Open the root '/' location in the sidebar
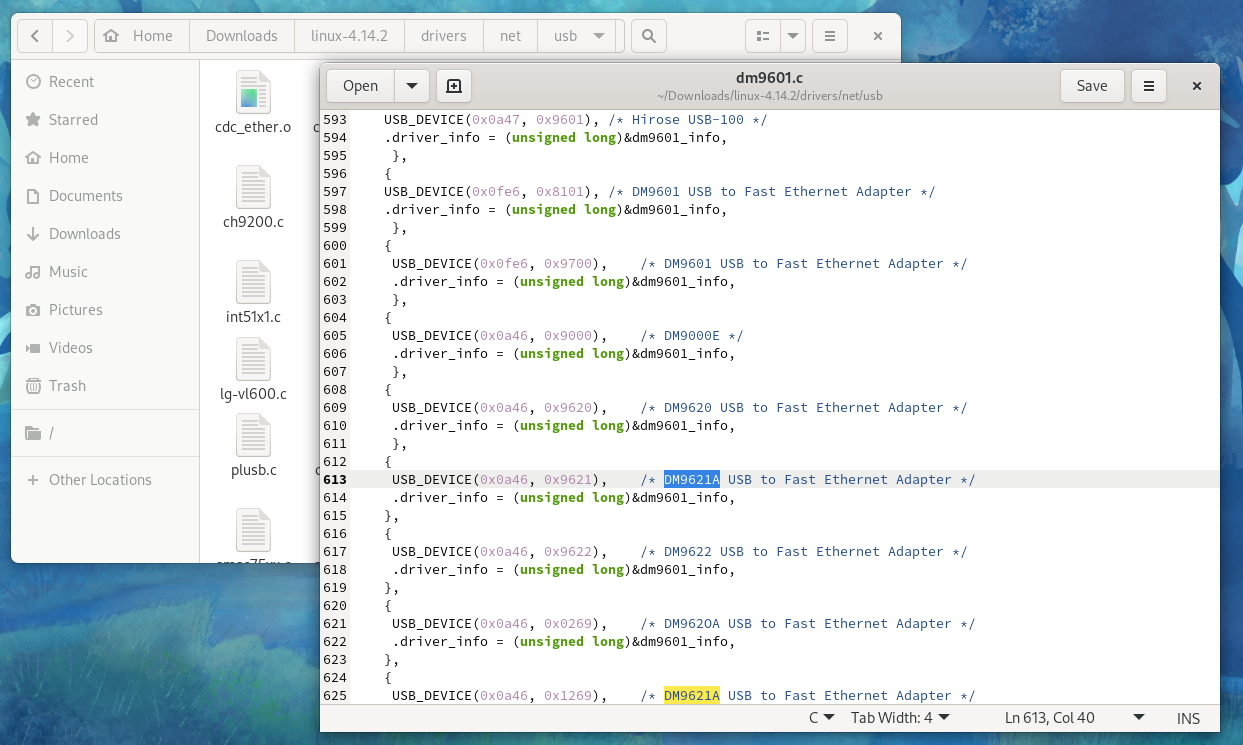This screenshot has width=1243, height=745. click(x=105, y=434)
